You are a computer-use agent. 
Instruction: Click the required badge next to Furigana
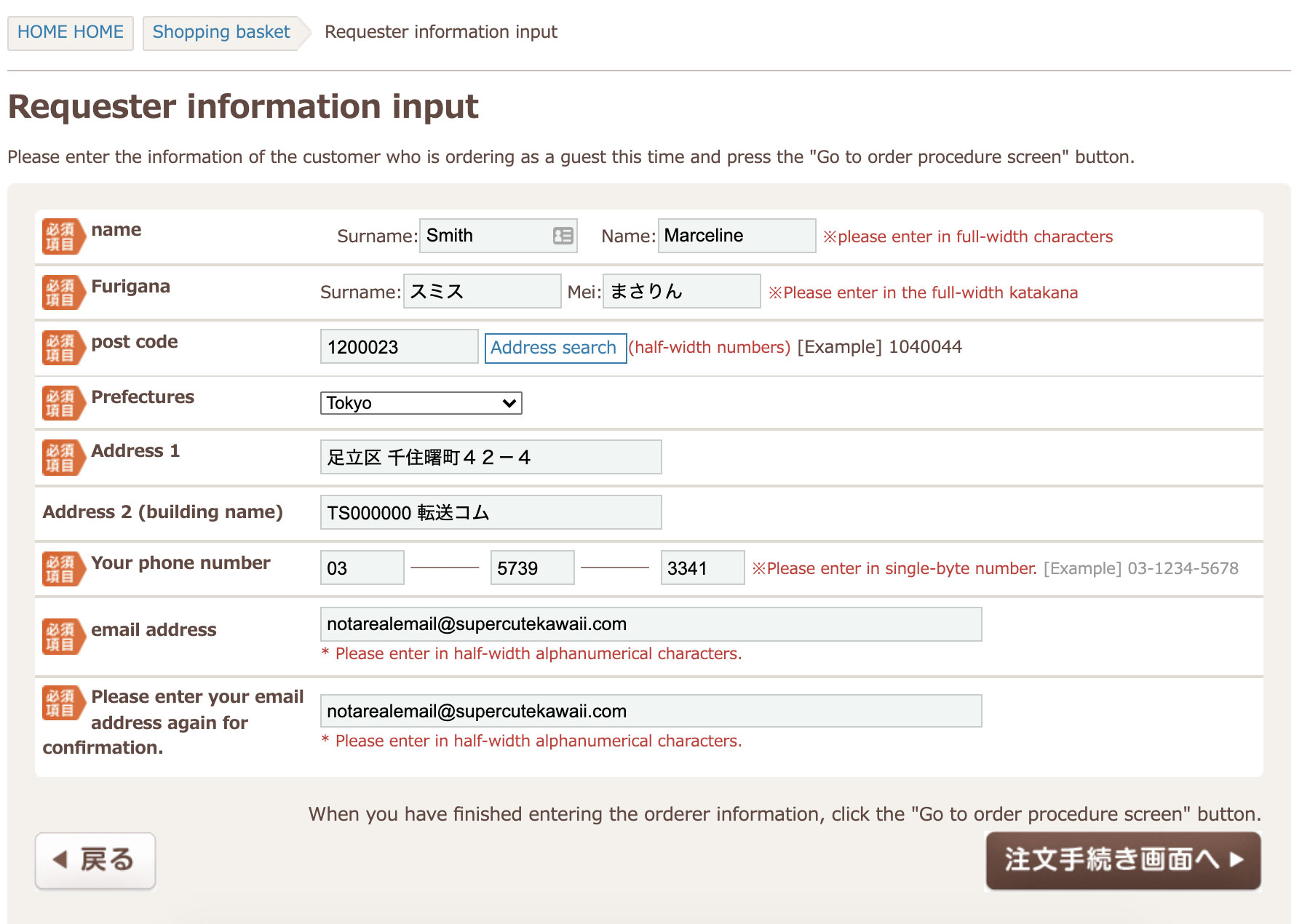(63, 292)
